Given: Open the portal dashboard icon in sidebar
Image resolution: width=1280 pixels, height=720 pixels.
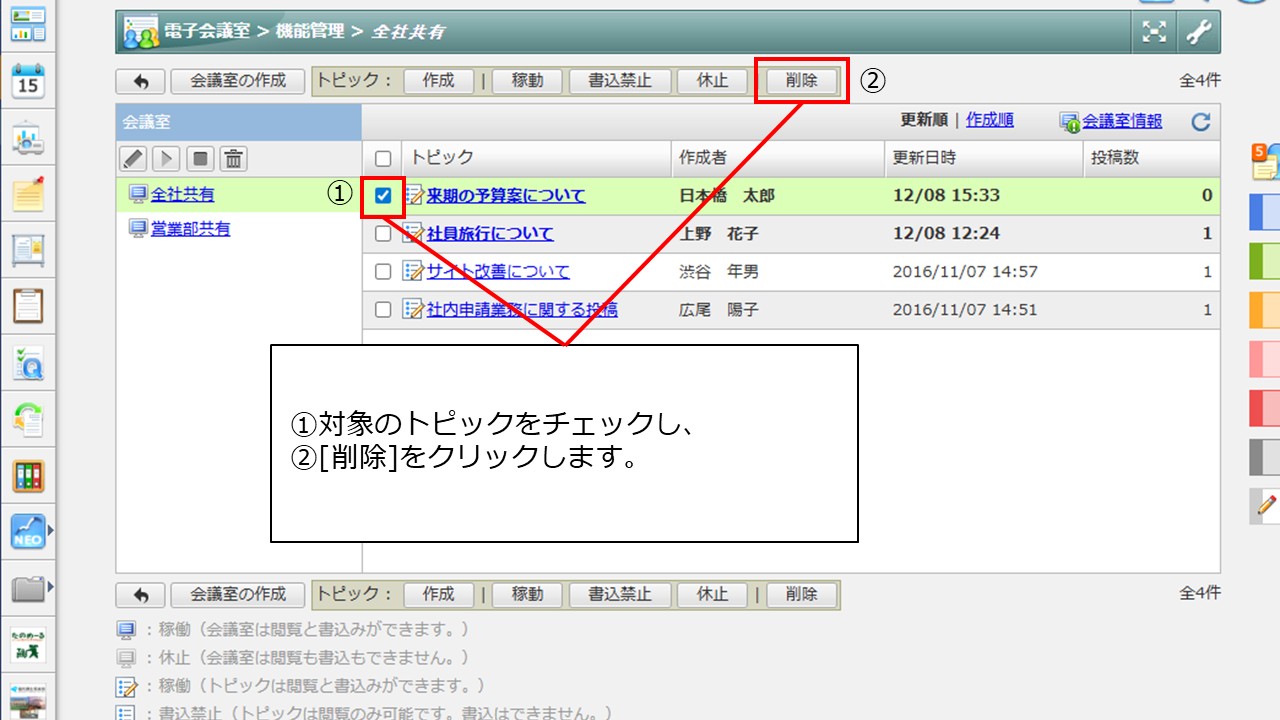Looking at the screenshot, I should (28, 24).
